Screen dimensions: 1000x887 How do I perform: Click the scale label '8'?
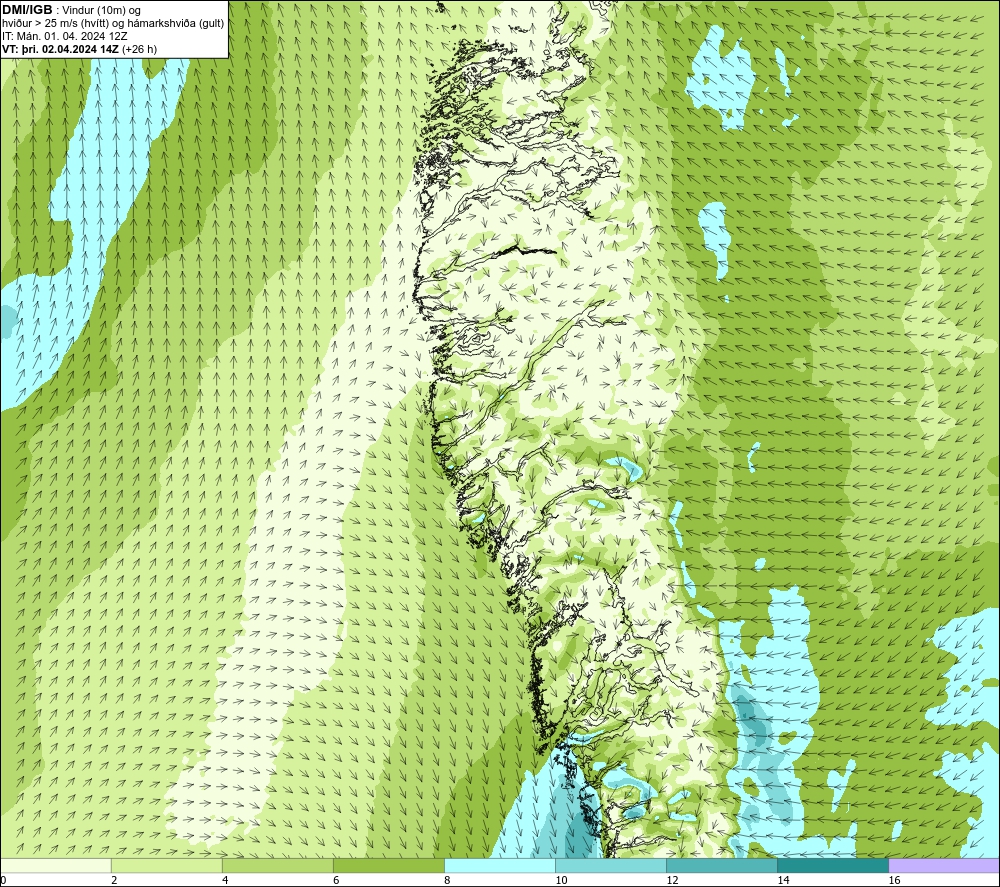(446, 881)
